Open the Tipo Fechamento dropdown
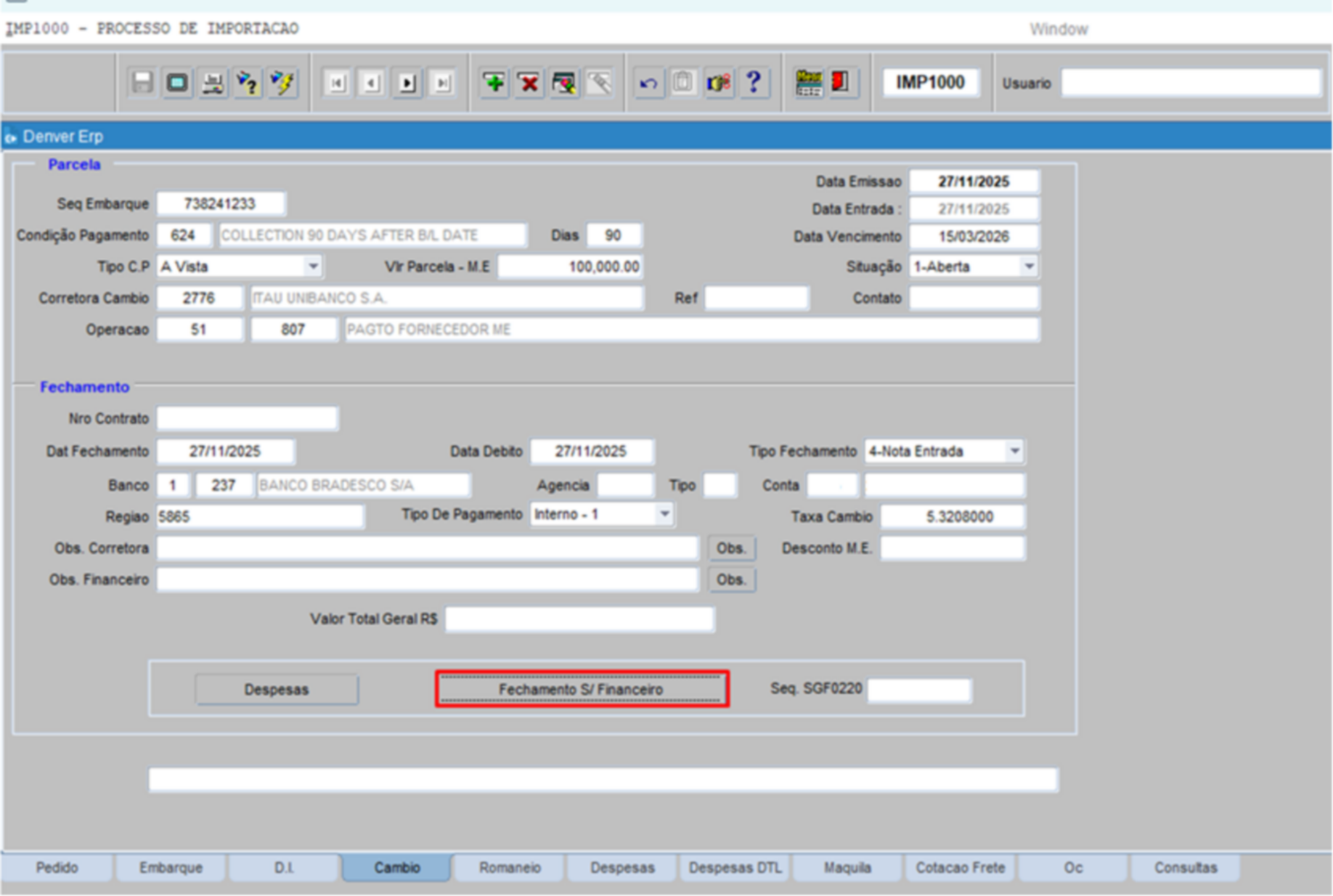Image resolution: width=1333 pixels, height=896 pixels. (x=1014, y=451)
